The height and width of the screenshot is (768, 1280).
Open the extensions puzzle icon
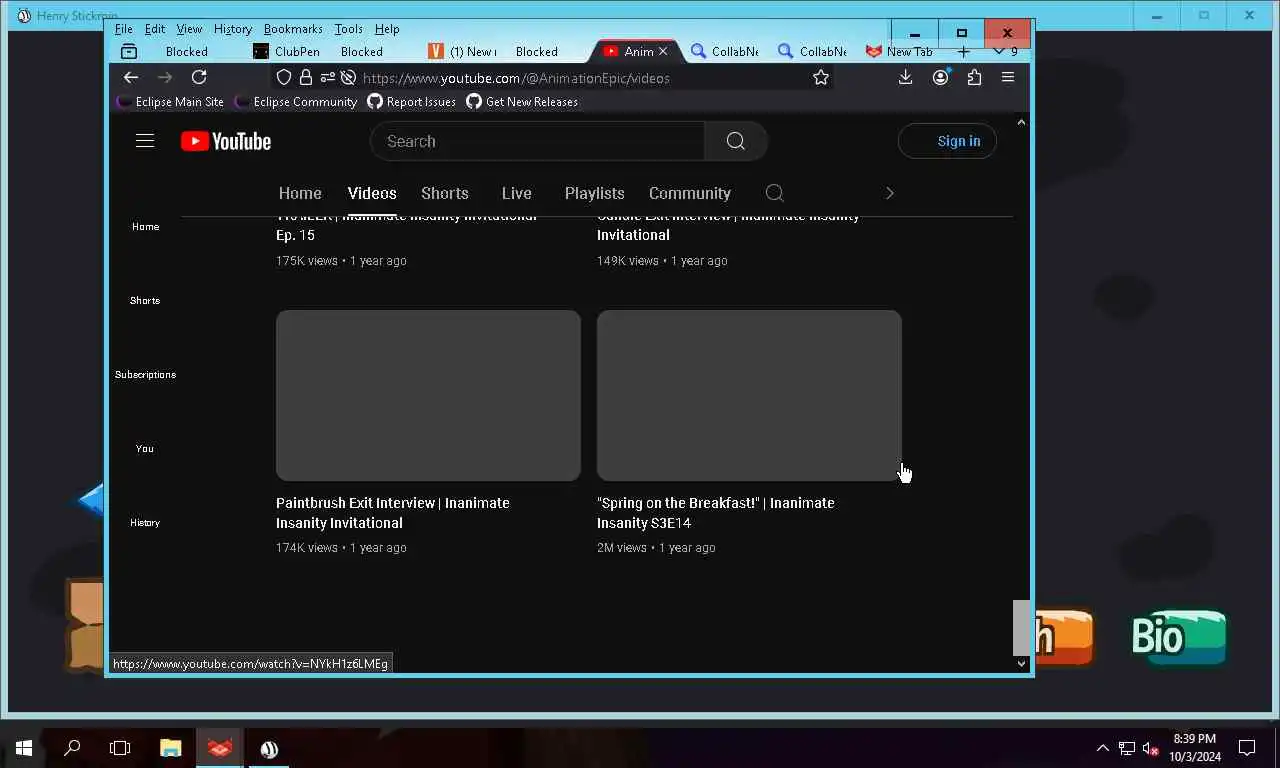(974, 77)
